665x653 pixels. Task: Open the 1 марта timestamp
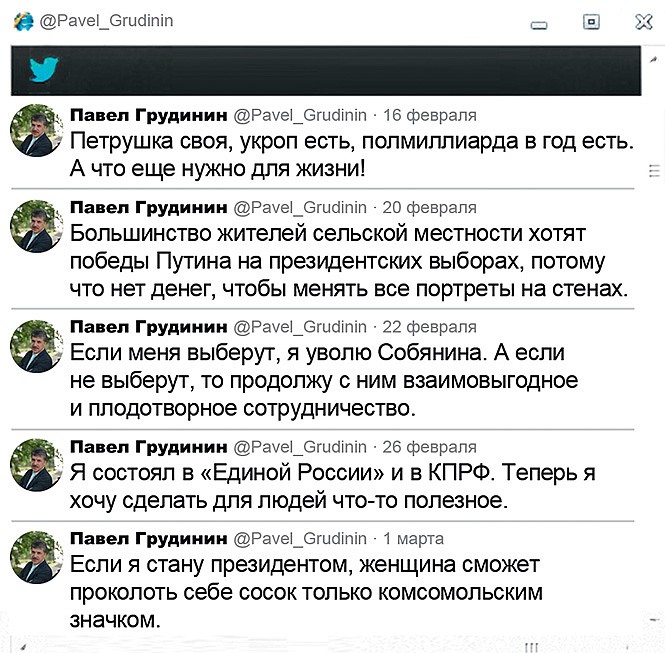[x=414, y=538]
